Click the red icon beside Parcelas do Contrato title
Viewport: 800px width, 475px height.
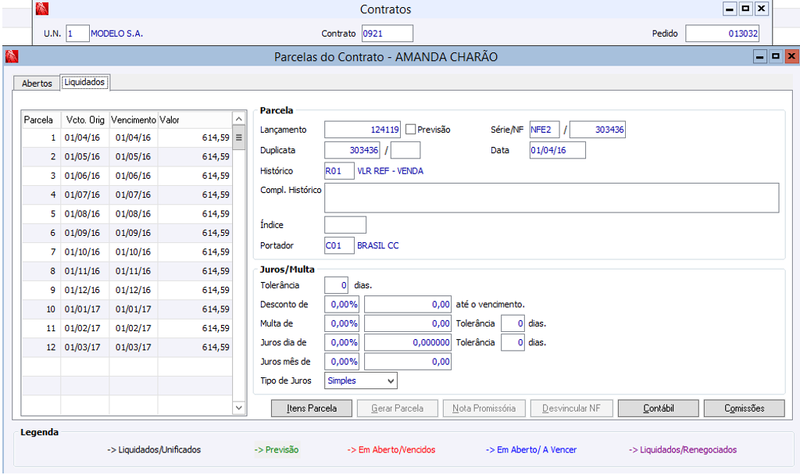[x=12, y=56]
